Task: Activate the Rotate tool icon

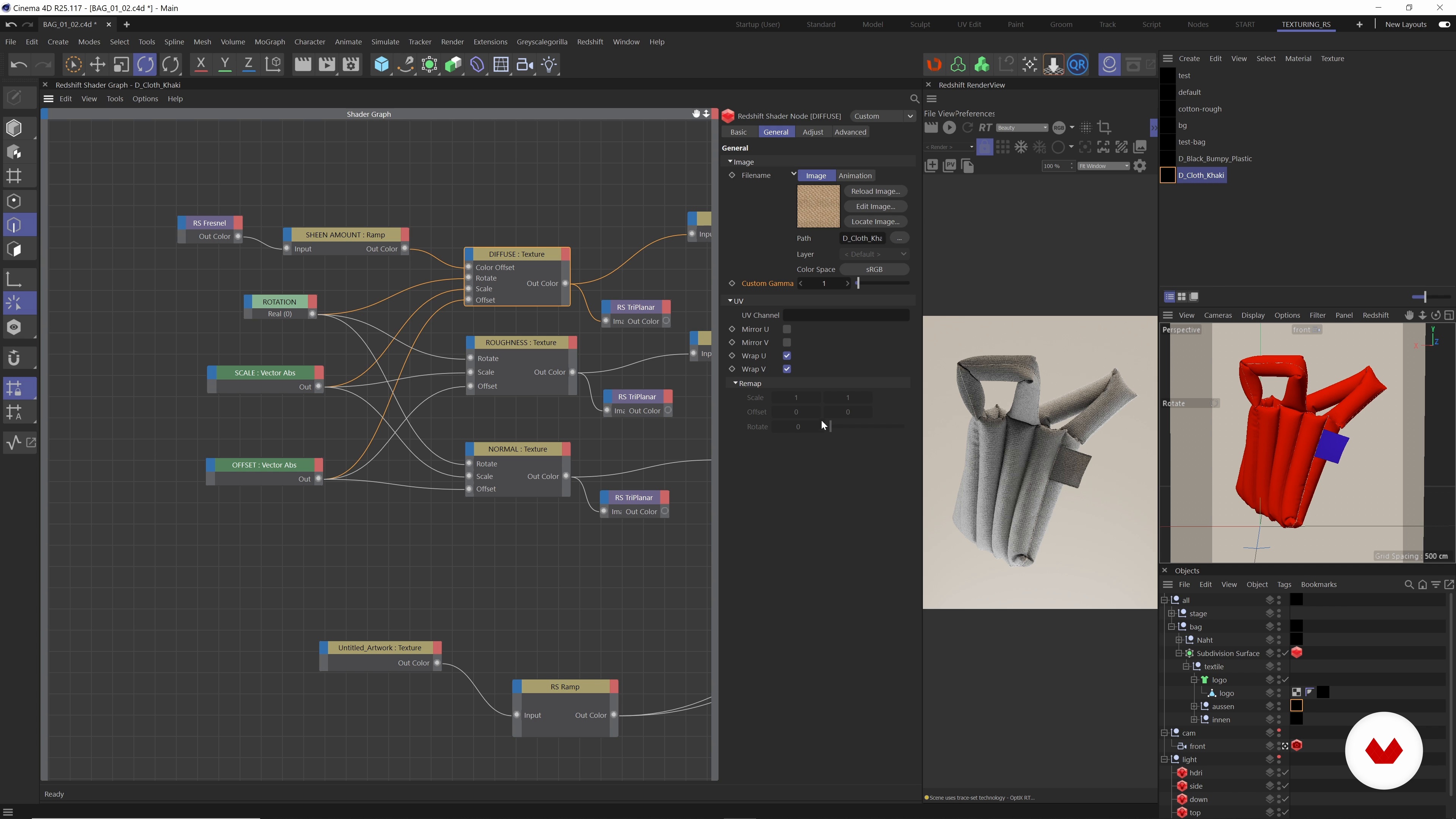Action: (145, 64)
